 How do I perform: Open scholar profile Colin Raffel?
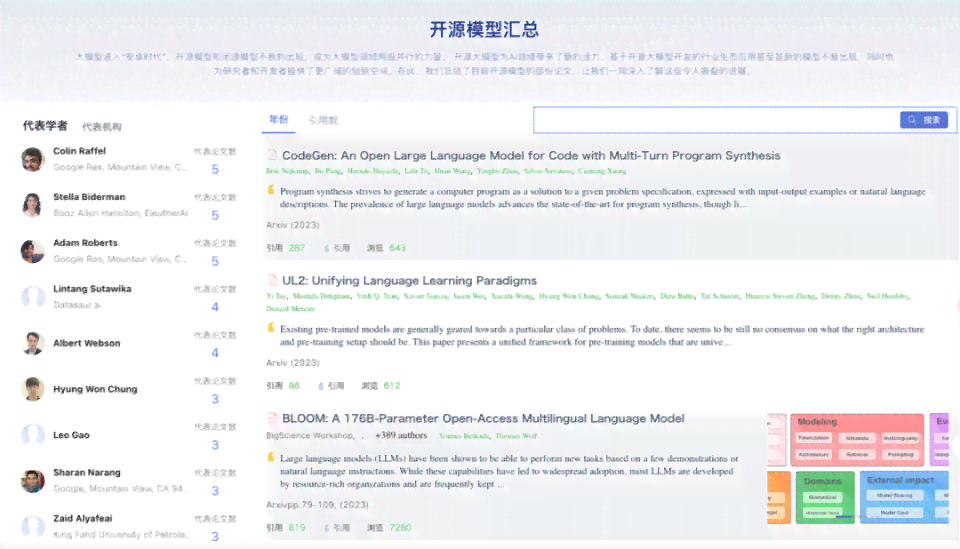click(x=79, y=151)
